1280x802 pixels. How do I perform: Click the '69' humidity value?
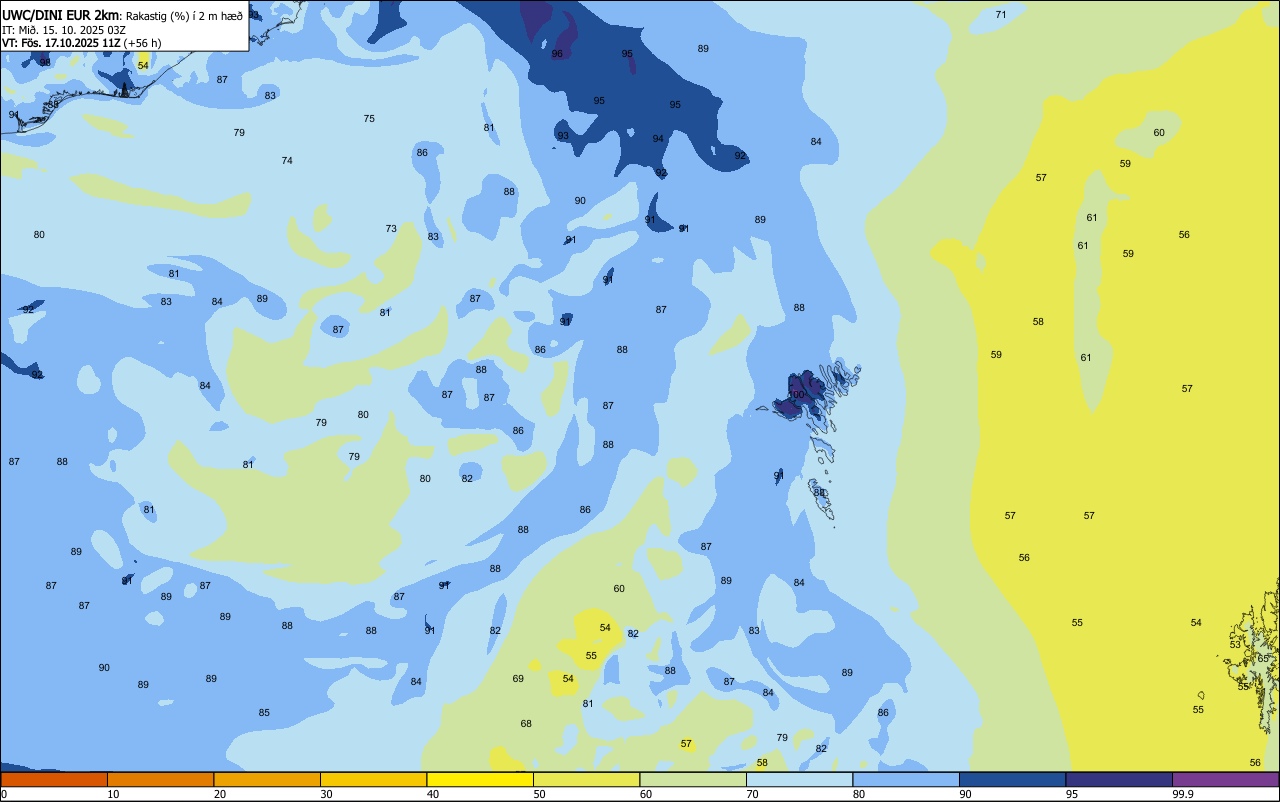tap(518, 679)
